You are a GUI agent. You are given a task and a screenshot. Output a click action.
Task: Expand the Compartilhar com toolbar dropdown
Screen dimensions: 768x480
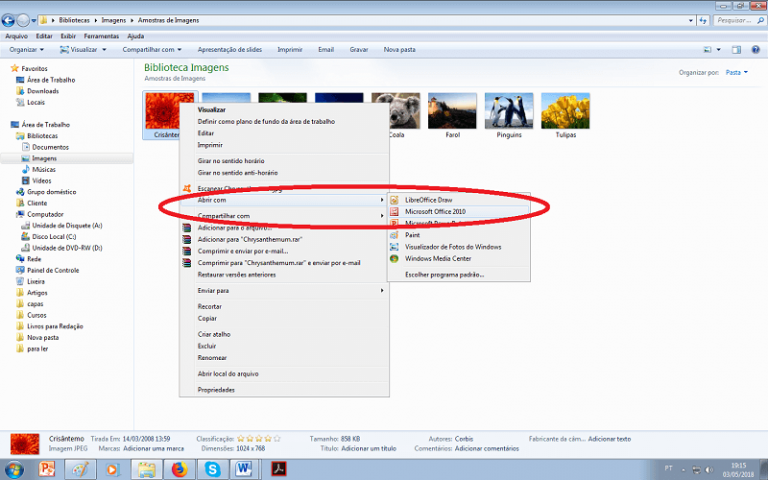[152, 49]
